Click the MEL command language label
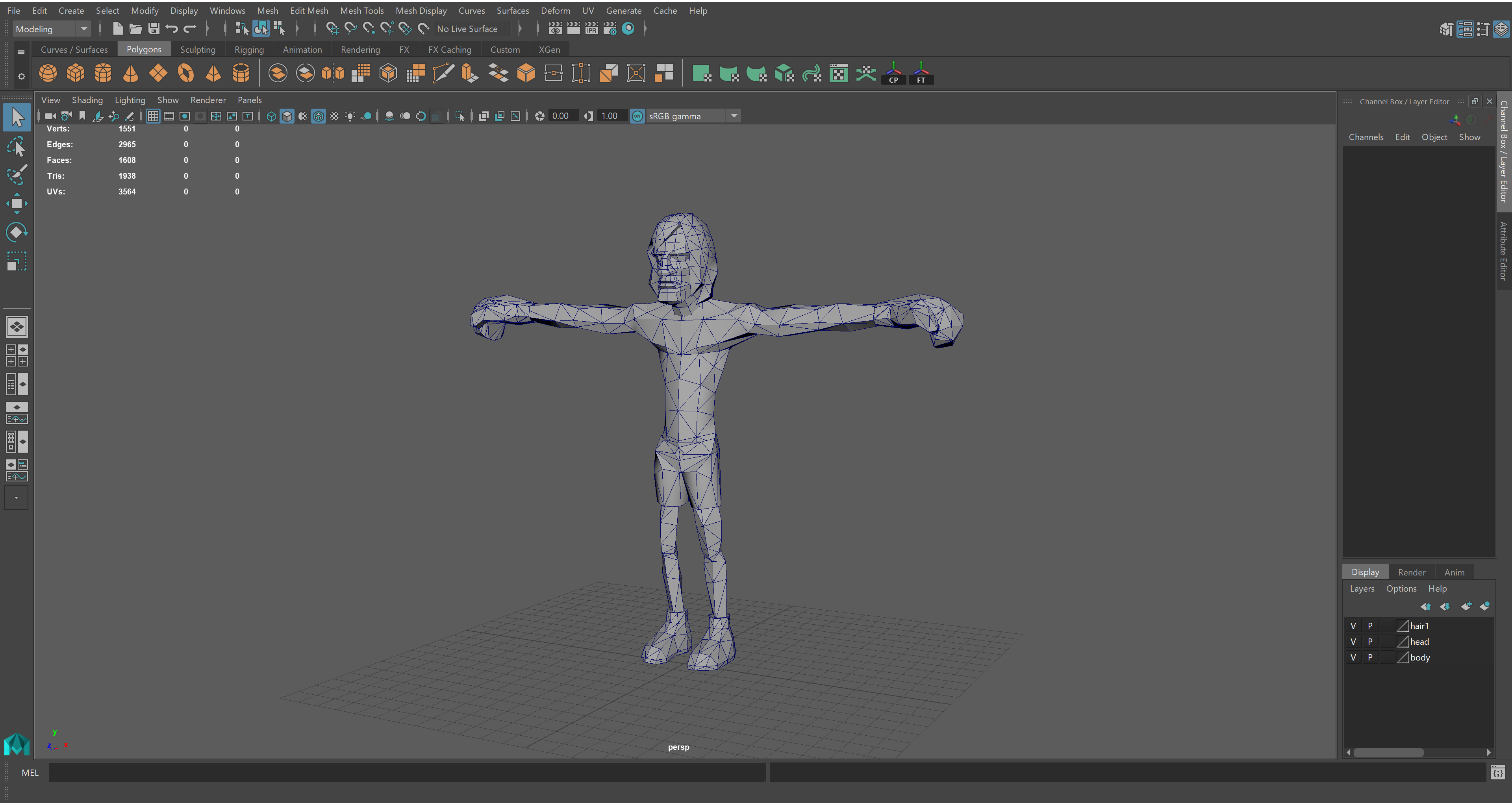The image size is (1512, 803). click(30, 772)
